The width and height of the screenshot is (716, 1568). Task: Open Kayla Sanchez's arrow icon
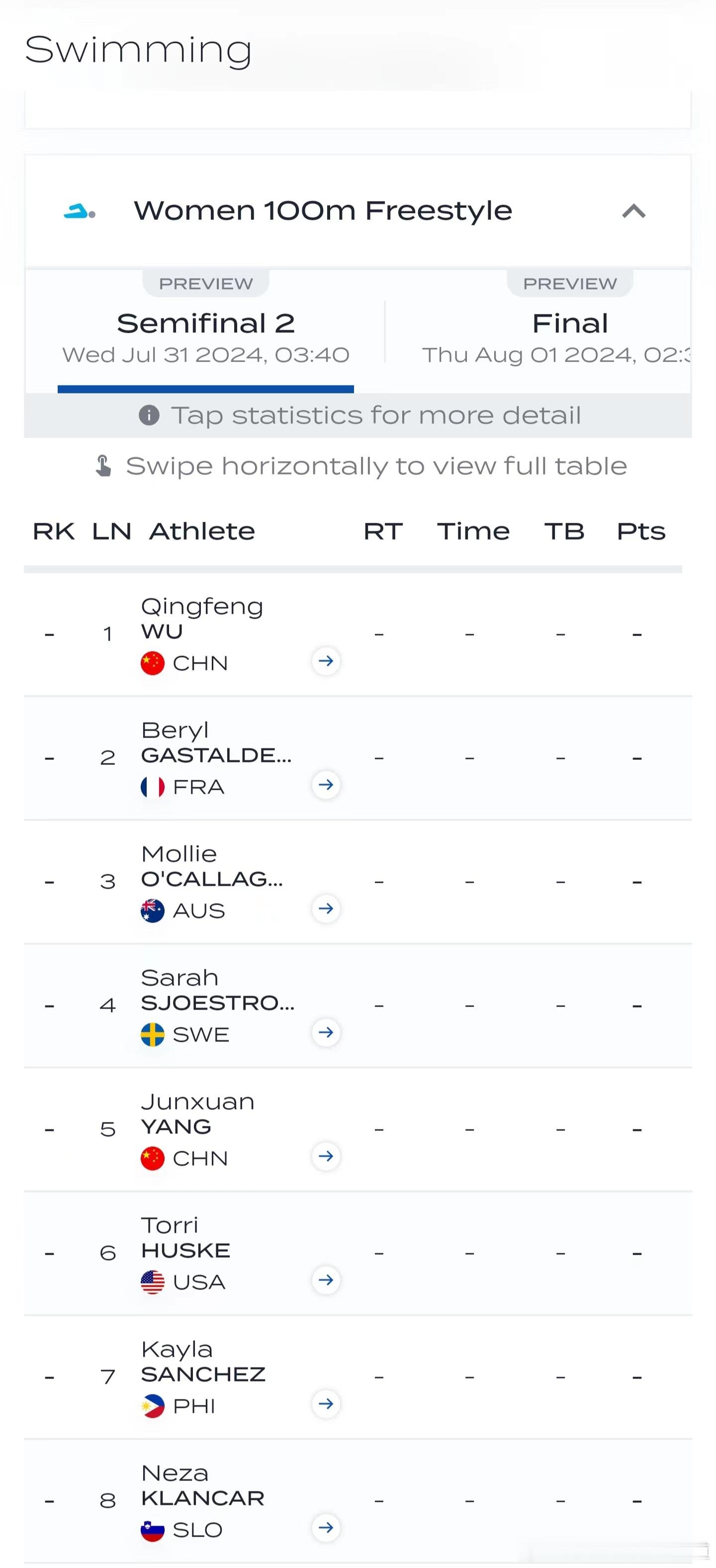(326, 1404)
